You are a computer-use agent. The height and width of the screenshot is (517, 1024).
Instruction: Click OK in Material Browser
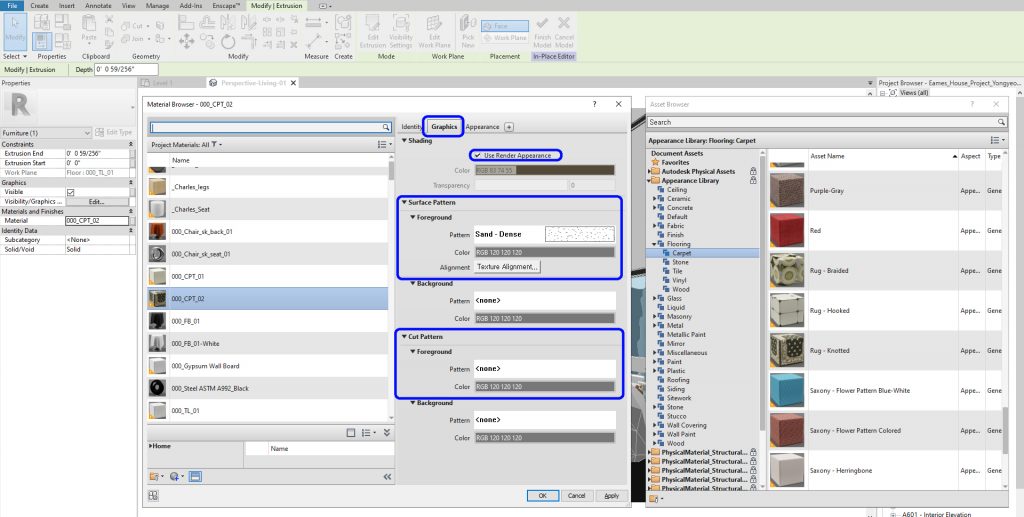point(542,495)
